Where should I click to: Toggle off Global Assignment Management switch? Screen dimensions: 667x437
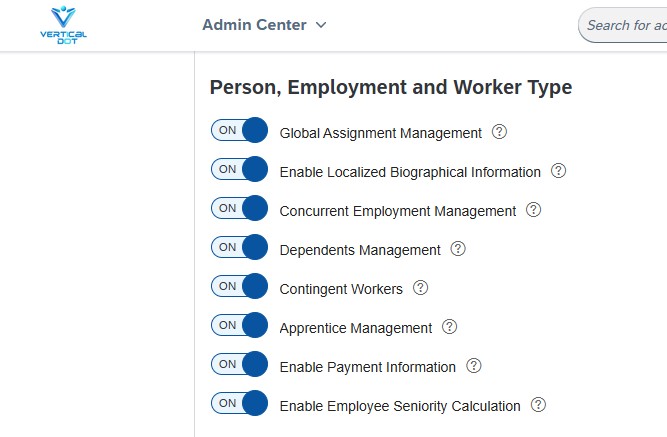[x=239, y=130]
